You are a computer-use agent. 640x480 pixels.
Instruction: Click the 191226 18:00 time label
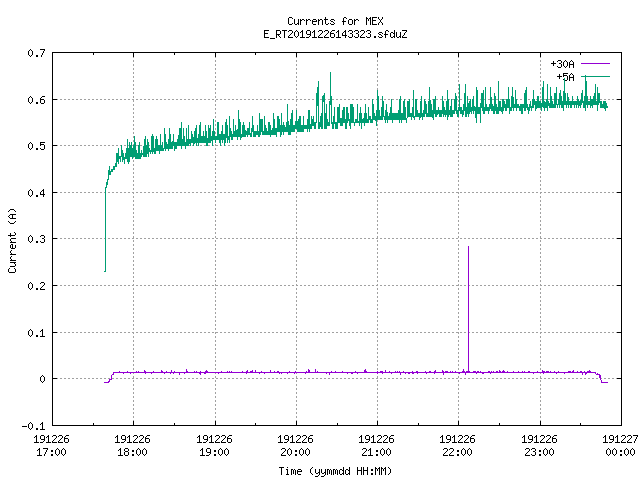tap(133, 446)
